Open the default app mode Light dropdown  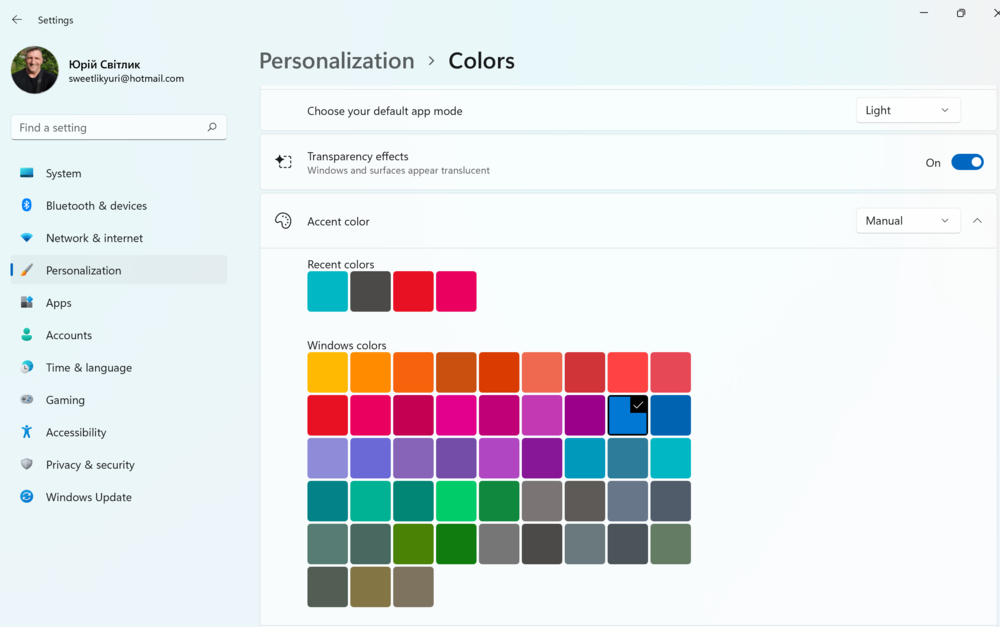(908, 110)
